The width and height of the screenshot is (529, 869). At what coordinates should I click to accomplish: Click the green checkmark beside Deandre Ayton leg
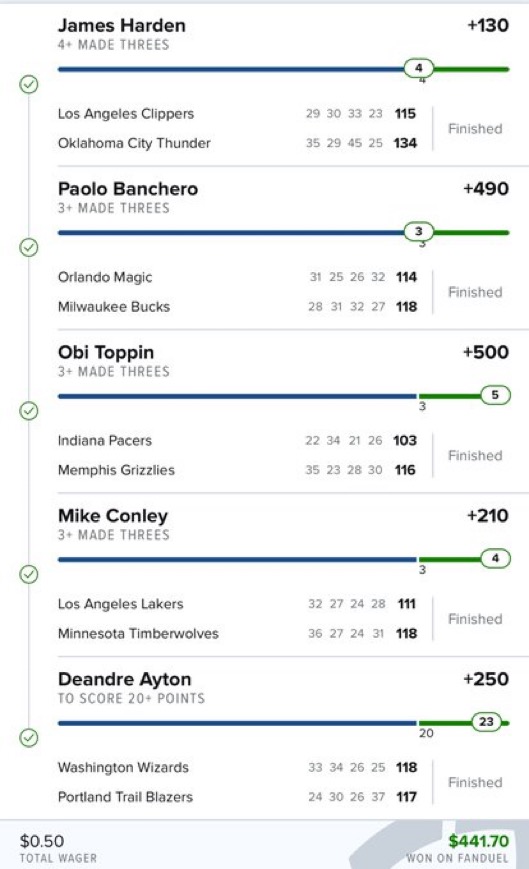click(x=29, y=738)
